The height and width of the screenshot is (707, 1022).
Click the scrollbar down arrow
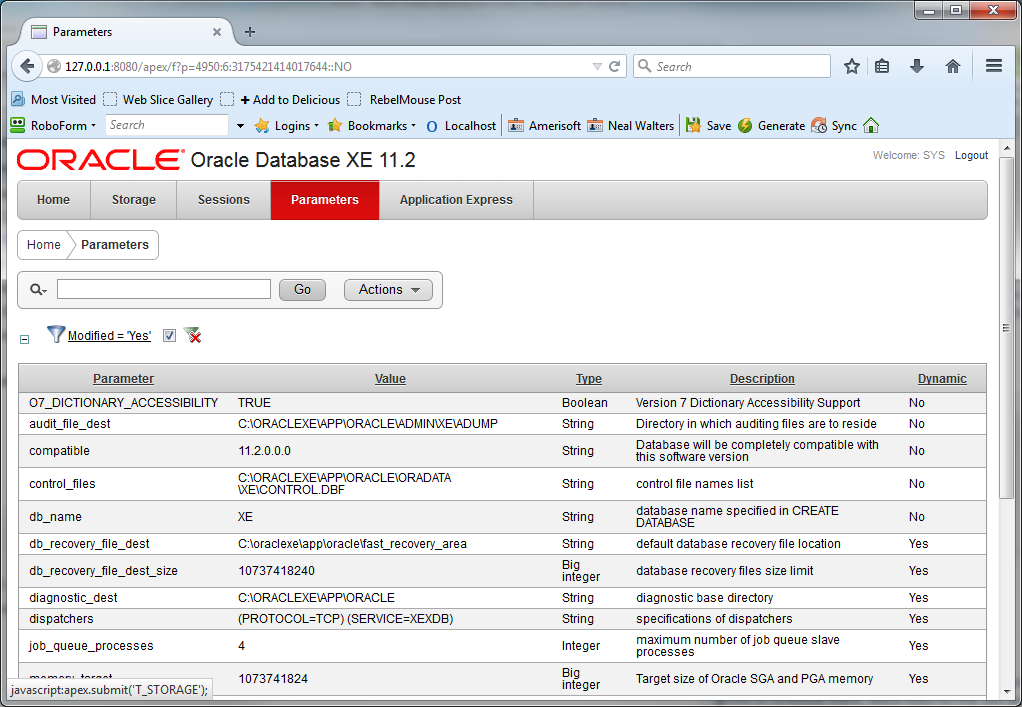click(1006, 691)
